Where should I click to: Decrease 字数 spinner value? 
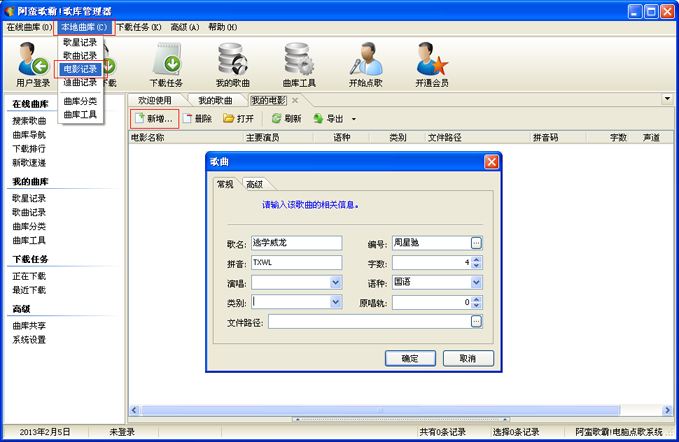point(476,265)
